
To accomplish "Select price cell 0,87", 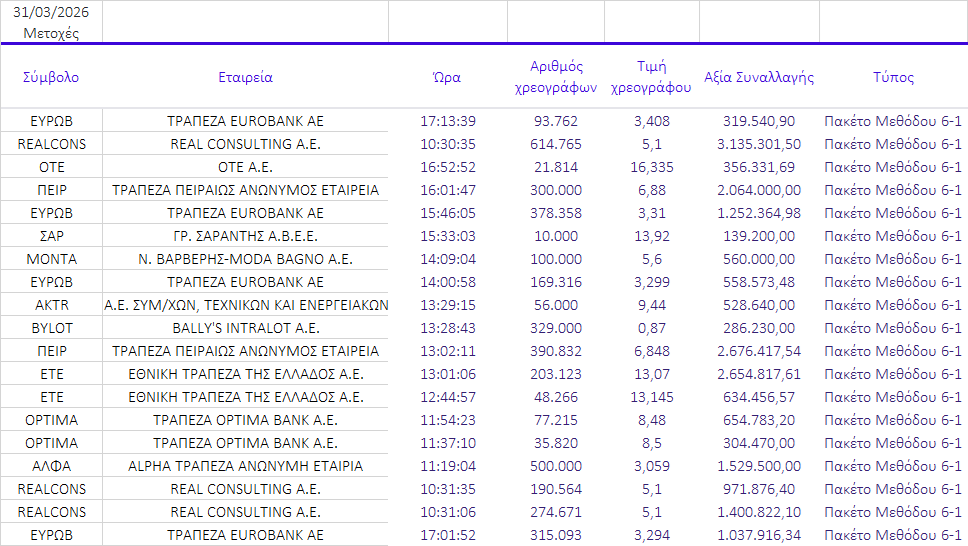I will pyautogui.click(x=651, y=328).
